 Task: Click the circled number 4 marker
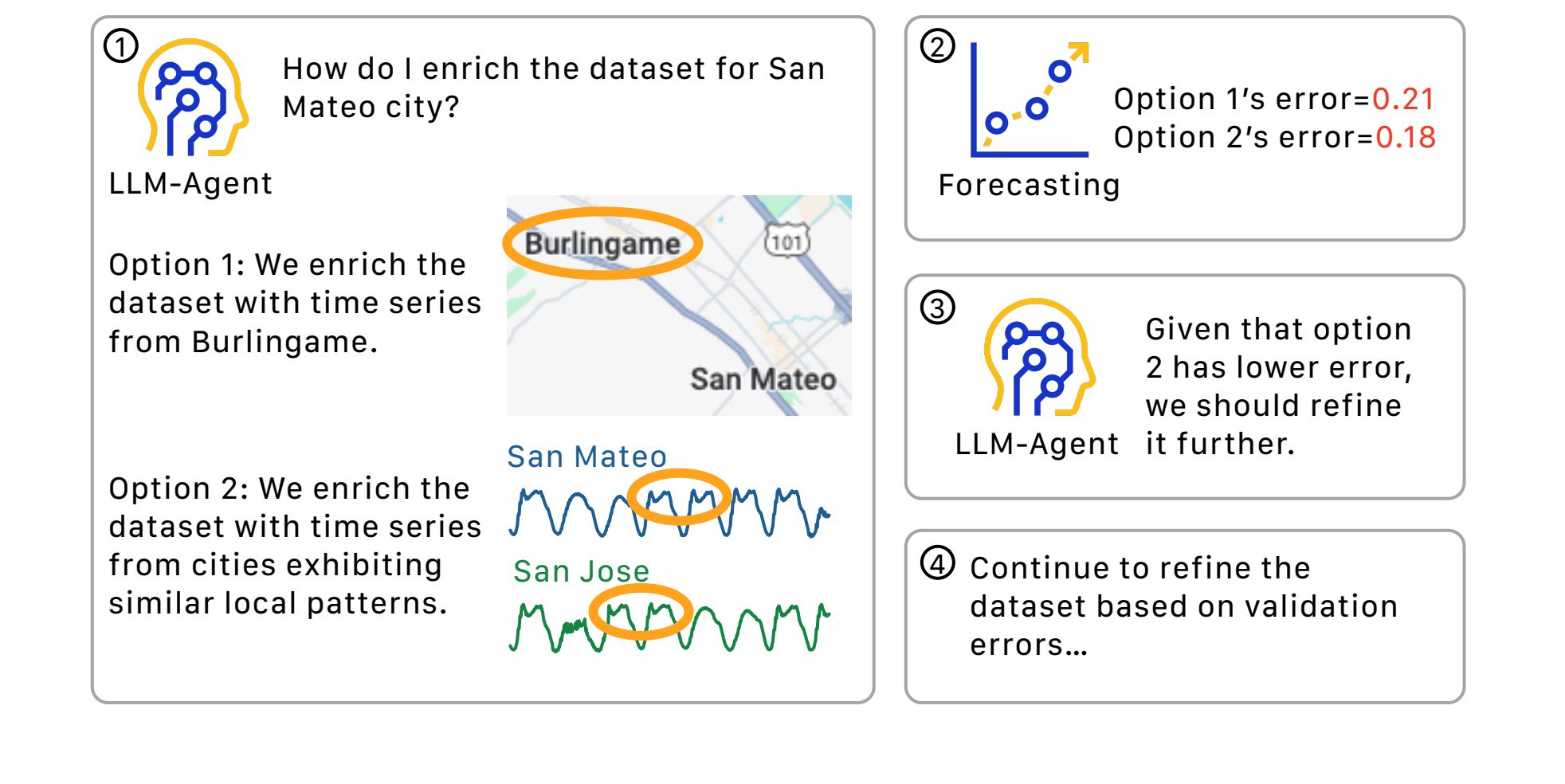(938, 563)
